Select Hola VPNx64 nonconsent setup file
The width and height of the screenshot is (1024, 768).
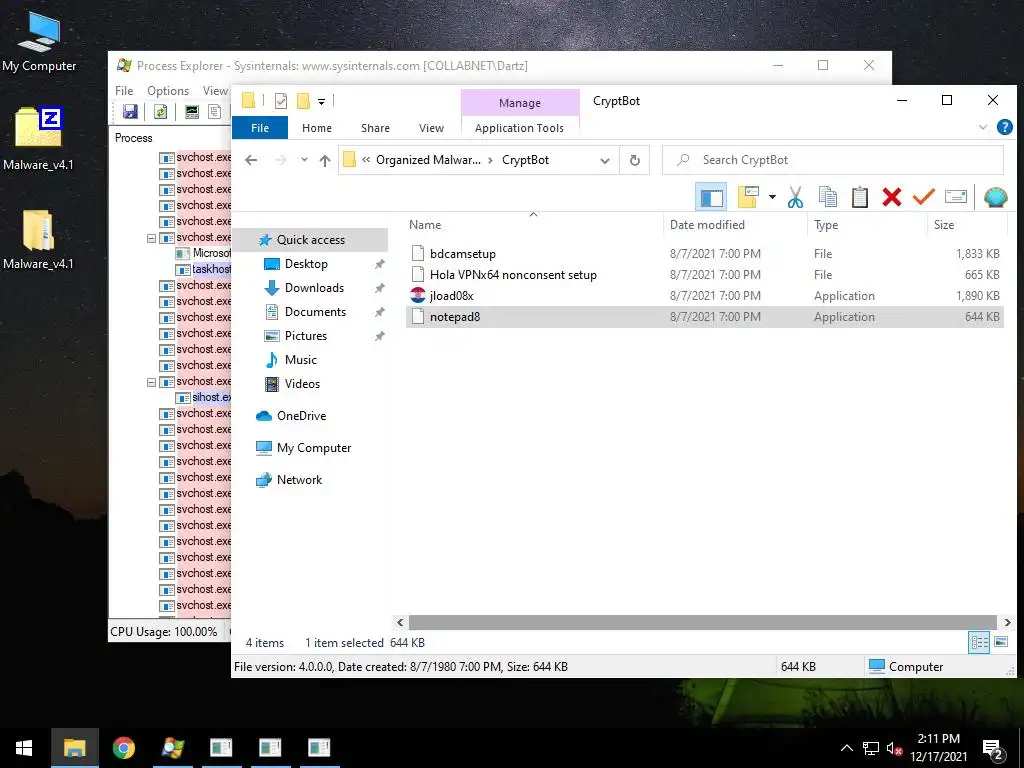click(705, 274)
